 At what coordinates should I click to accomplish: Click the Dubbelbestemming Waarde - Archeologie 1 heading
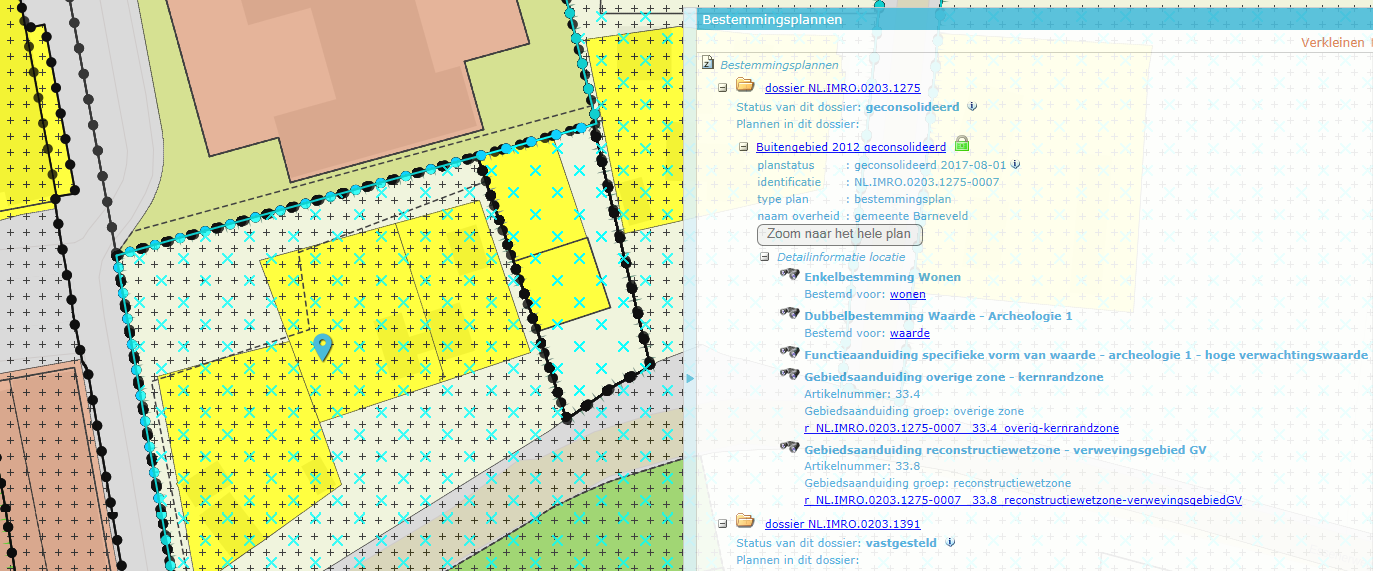938,316
